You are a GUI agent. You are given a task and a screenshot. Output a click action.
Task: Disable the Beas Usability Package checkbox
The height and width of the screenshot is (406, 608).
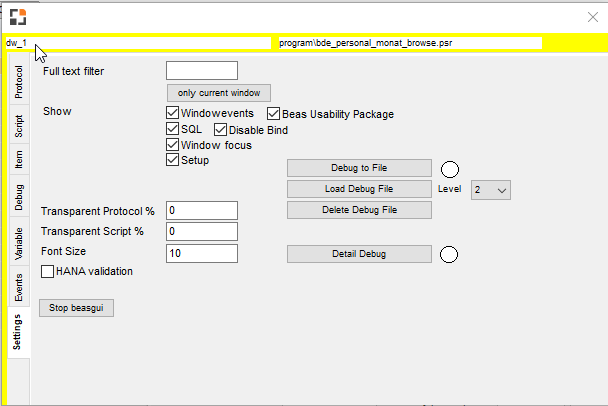[273, 114]
